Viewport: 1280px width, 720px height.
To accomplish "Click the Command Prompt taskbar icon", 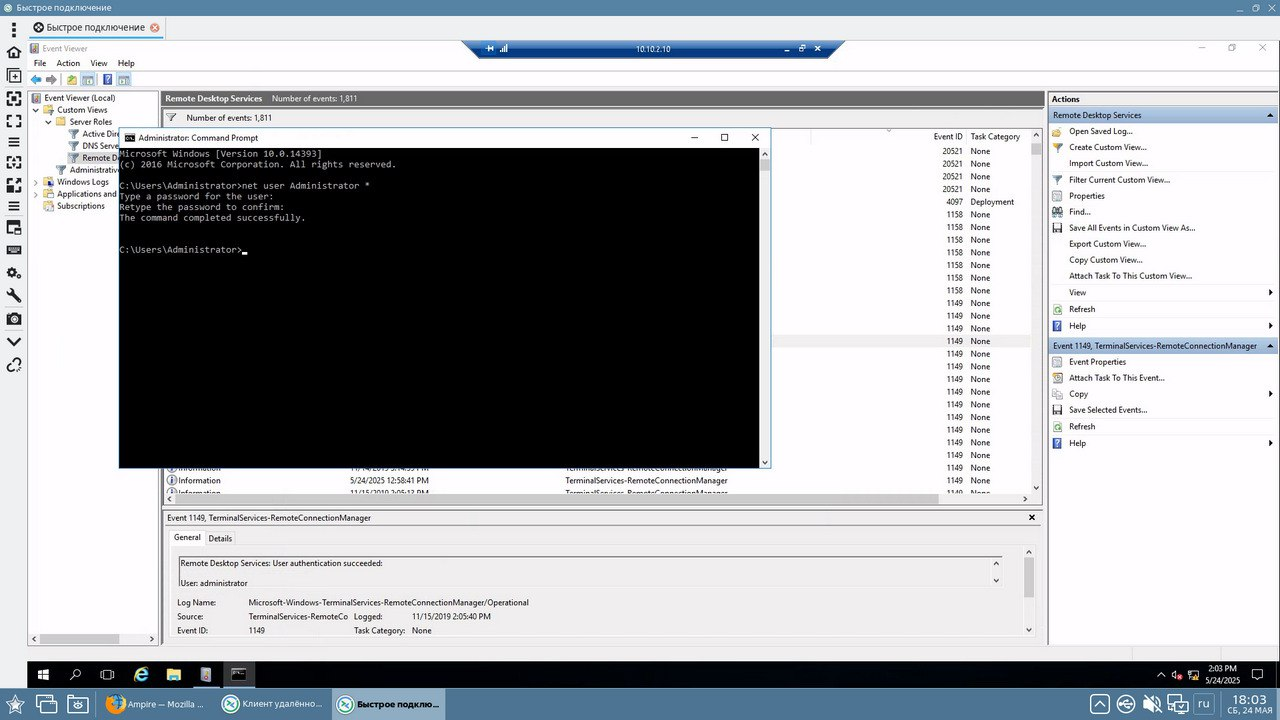I will (238, 675).
